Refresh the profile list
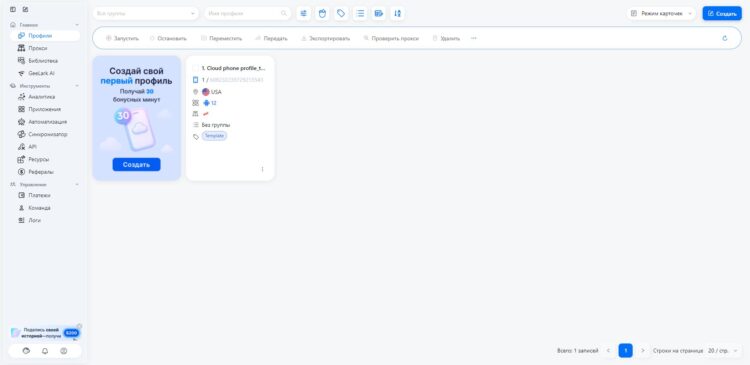Screen dimensions: 750x365 pyautogui.click(x=725, y=38)
